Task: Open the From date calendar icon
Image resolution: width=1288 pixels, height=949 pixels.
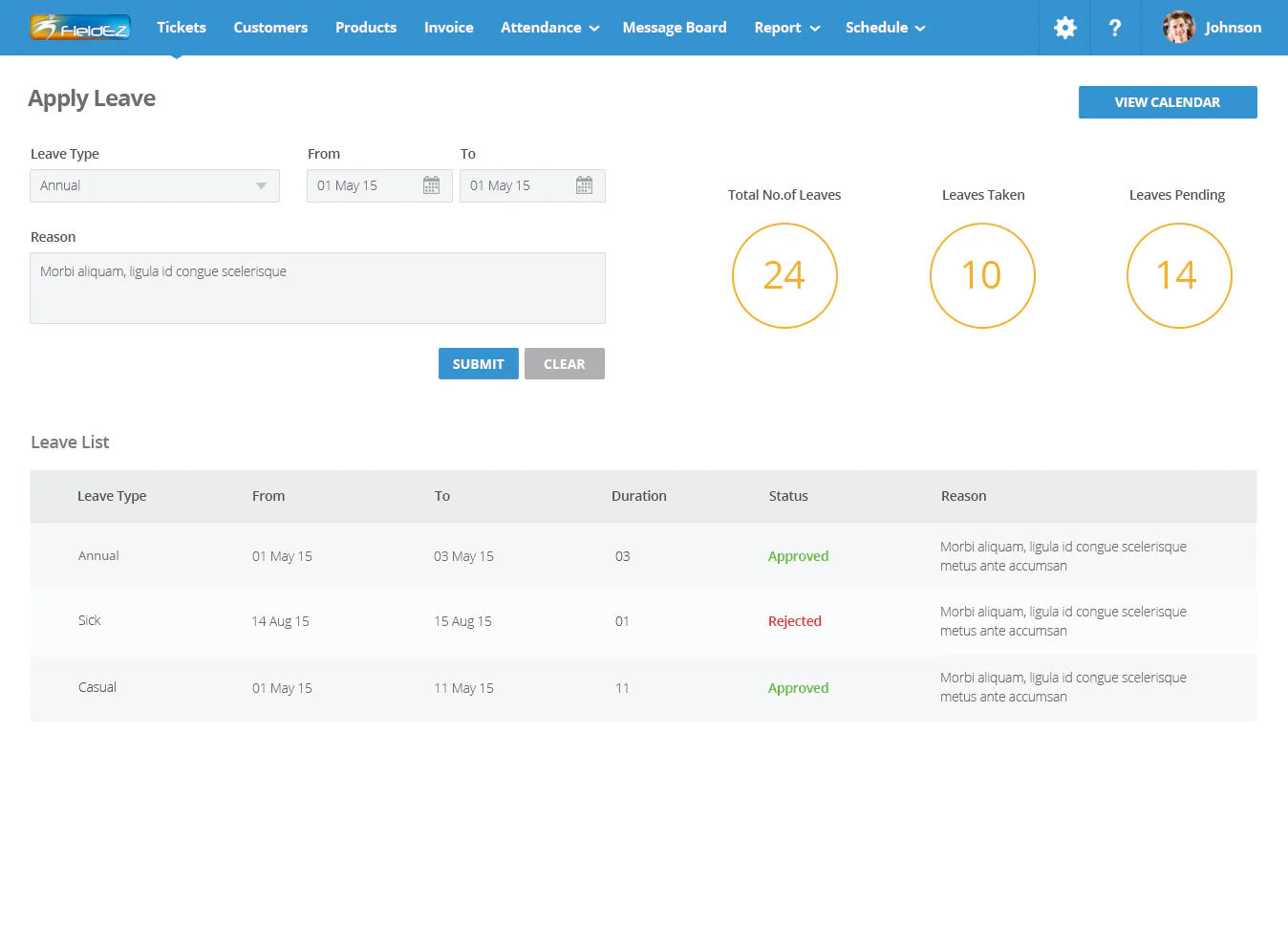Action: (x=431, y=185)
